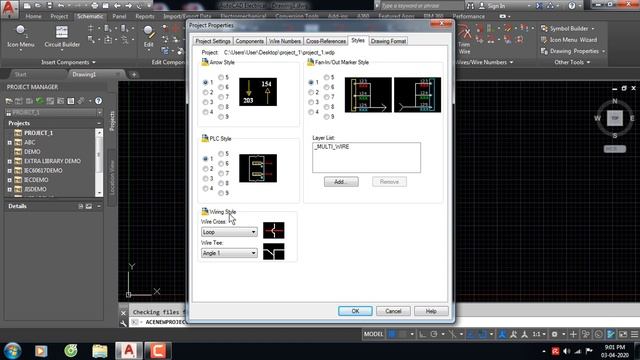Screen dimensions: 640x360
Task: Click the Help button in dialog
Action: pos(431,311)
